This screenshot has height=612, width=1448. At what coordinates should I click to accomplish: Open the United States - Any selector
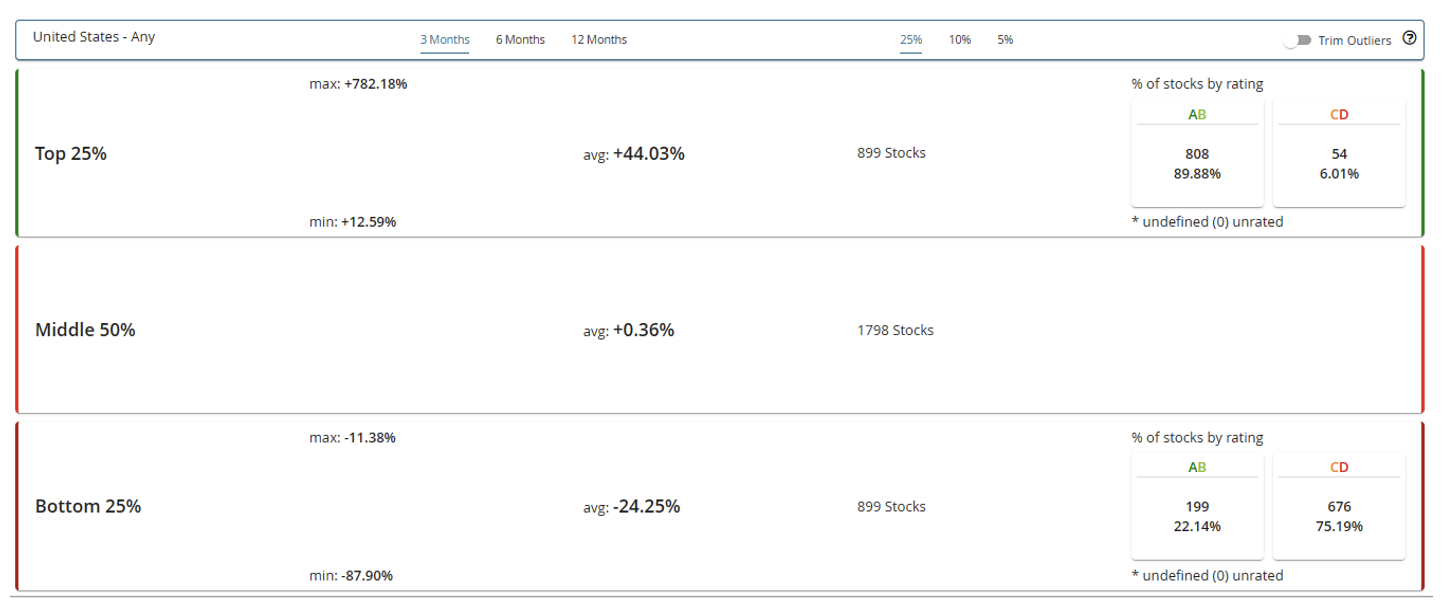coord(94,37)
